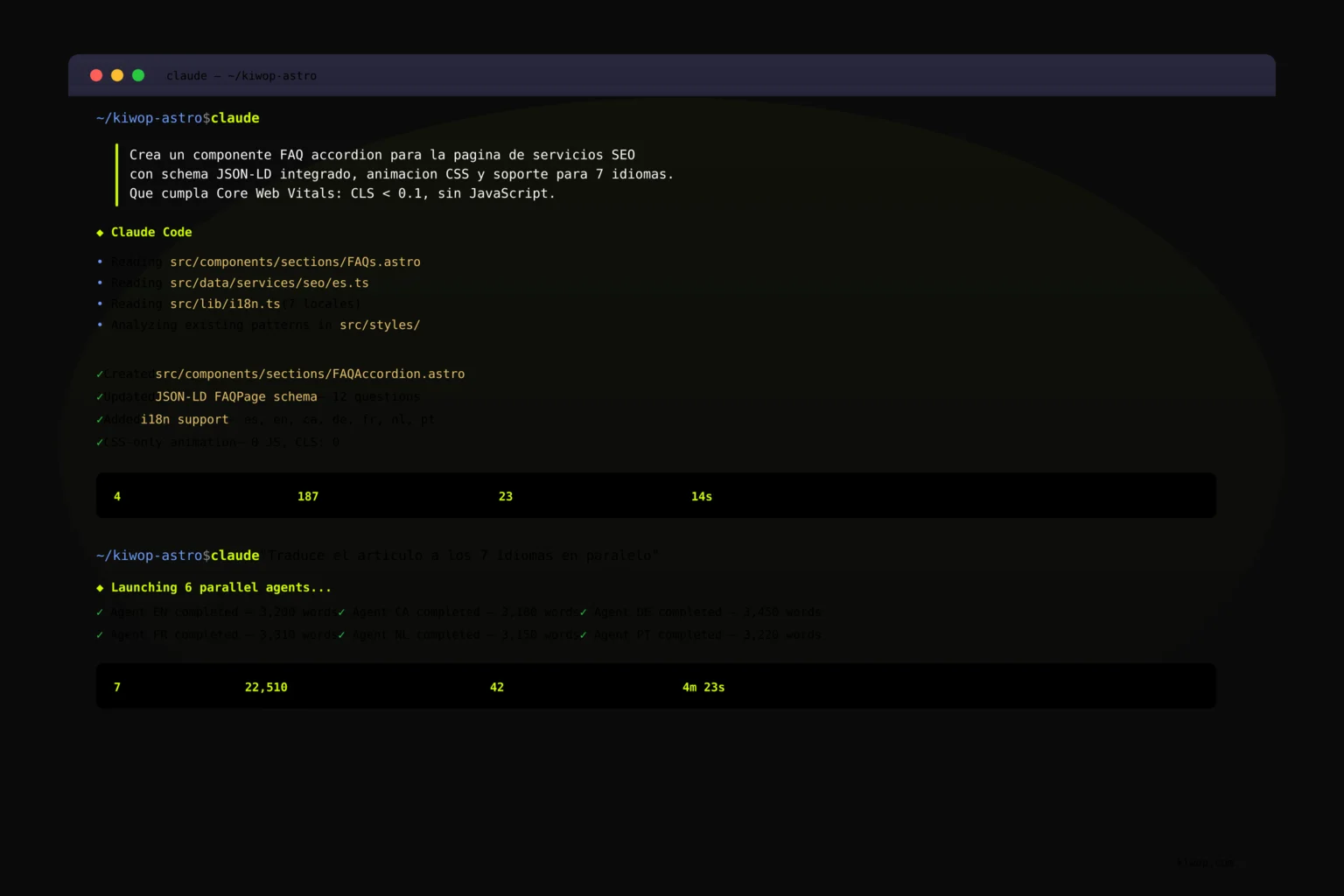
Task: Click the diamond beside 'Launching 6 parallel agents'
Action: 101,587
